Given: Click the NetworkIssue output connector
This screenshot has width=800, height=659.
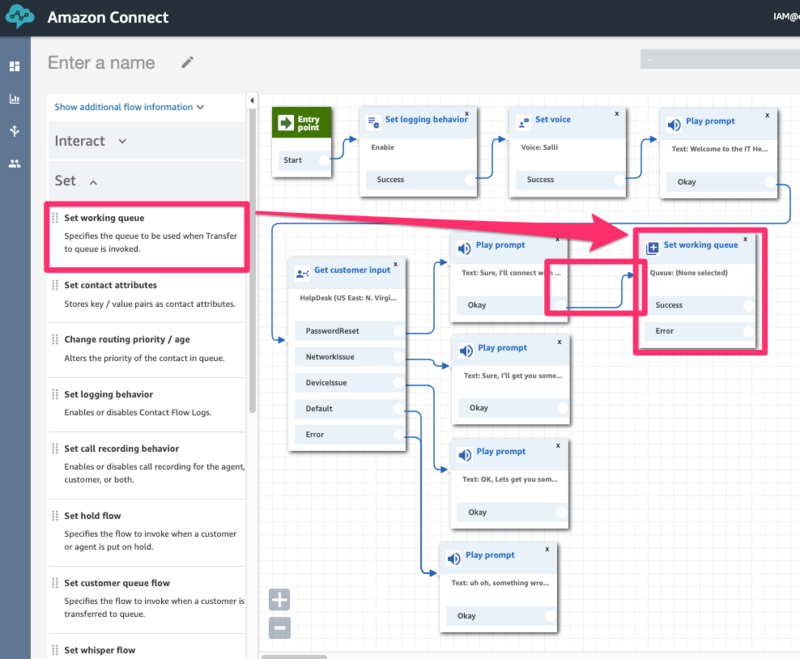Looking at the screenshot, I should tap(399, 357).
